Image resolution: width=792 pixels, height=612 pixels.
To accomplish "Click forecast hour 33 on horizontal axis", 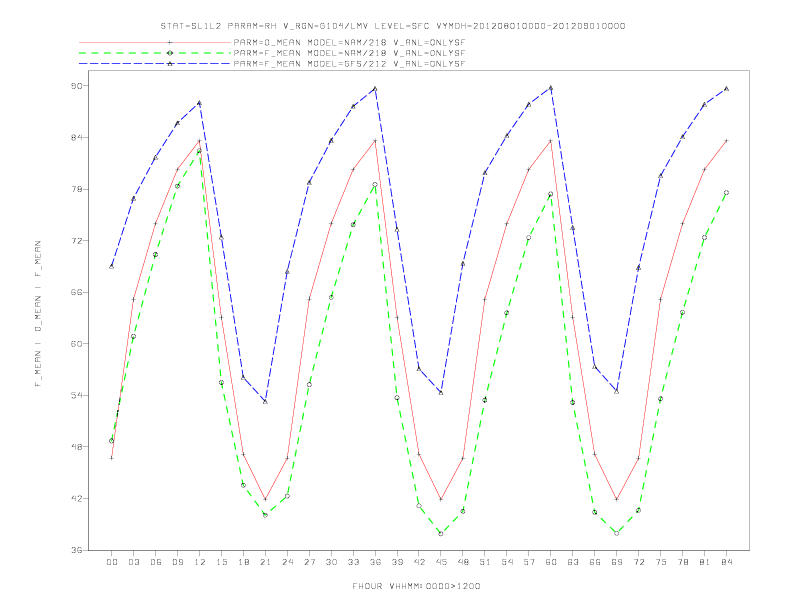I will pyautogui.click(x=353, y=562).
